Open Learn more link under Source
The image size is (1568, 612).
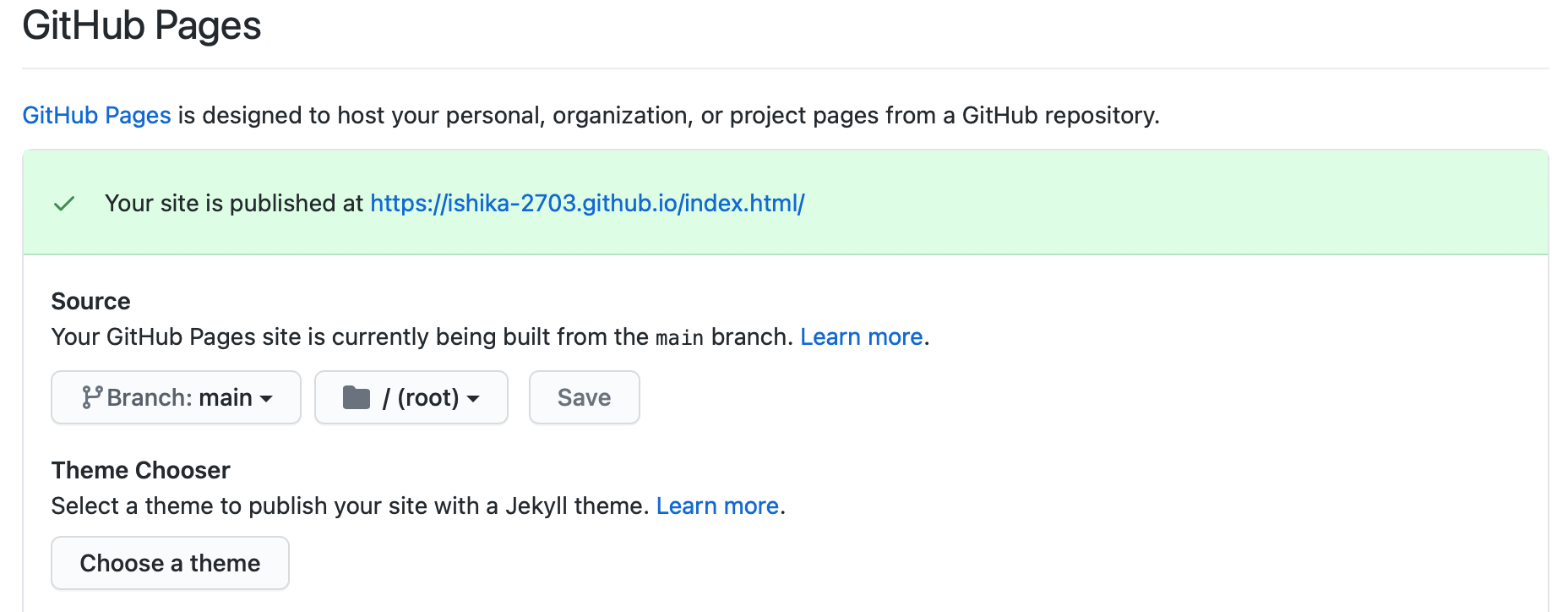(861, 337)
